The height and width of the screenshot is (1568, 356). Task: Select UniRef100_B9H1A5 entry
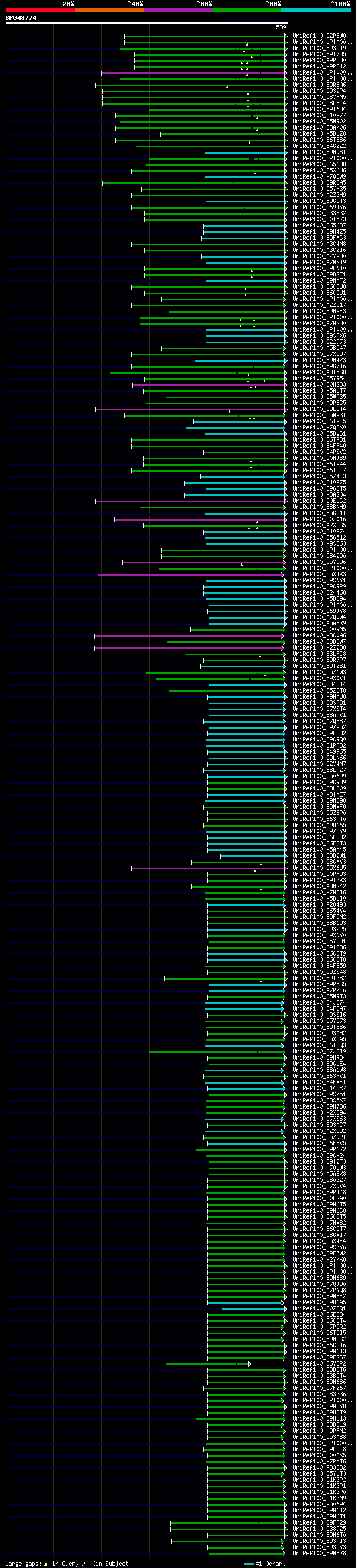coord(319,1303)
